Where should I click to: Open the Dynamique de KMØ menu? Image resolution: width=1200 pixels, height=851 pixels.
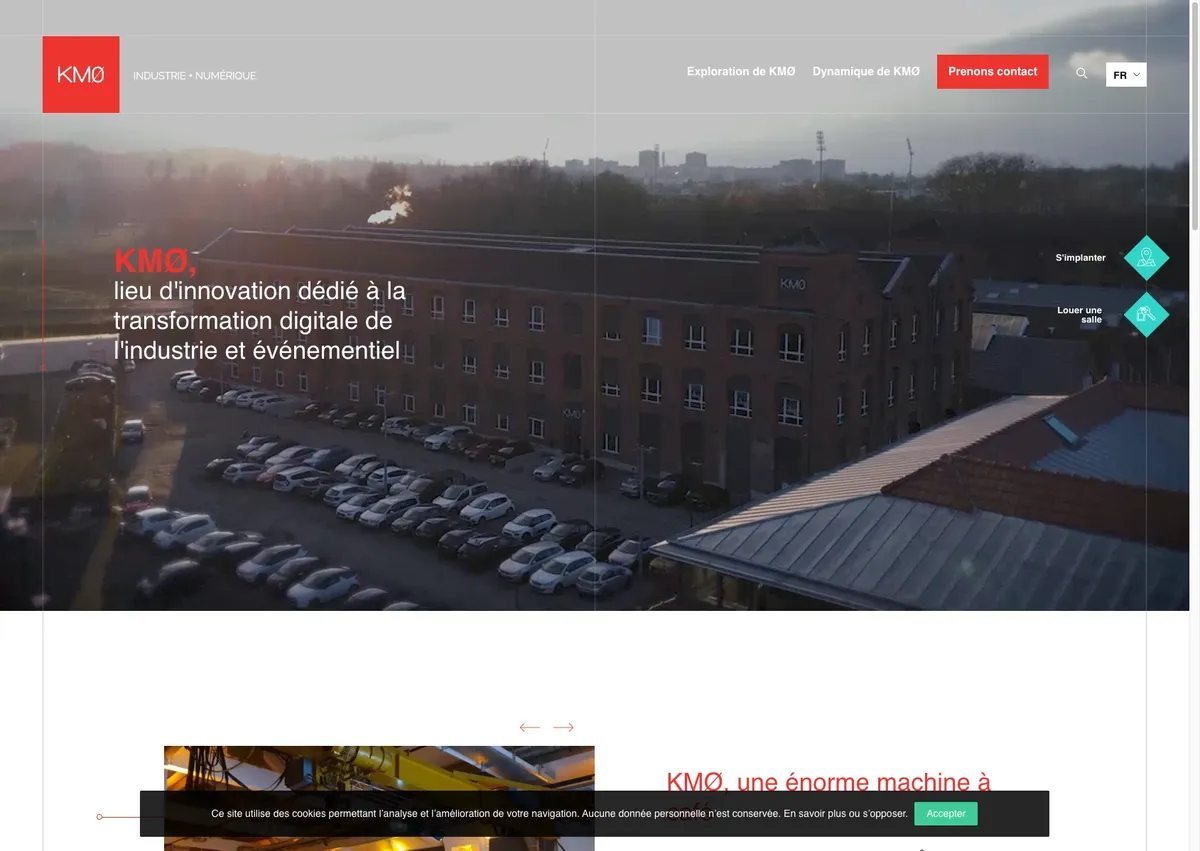pos(866,72)
